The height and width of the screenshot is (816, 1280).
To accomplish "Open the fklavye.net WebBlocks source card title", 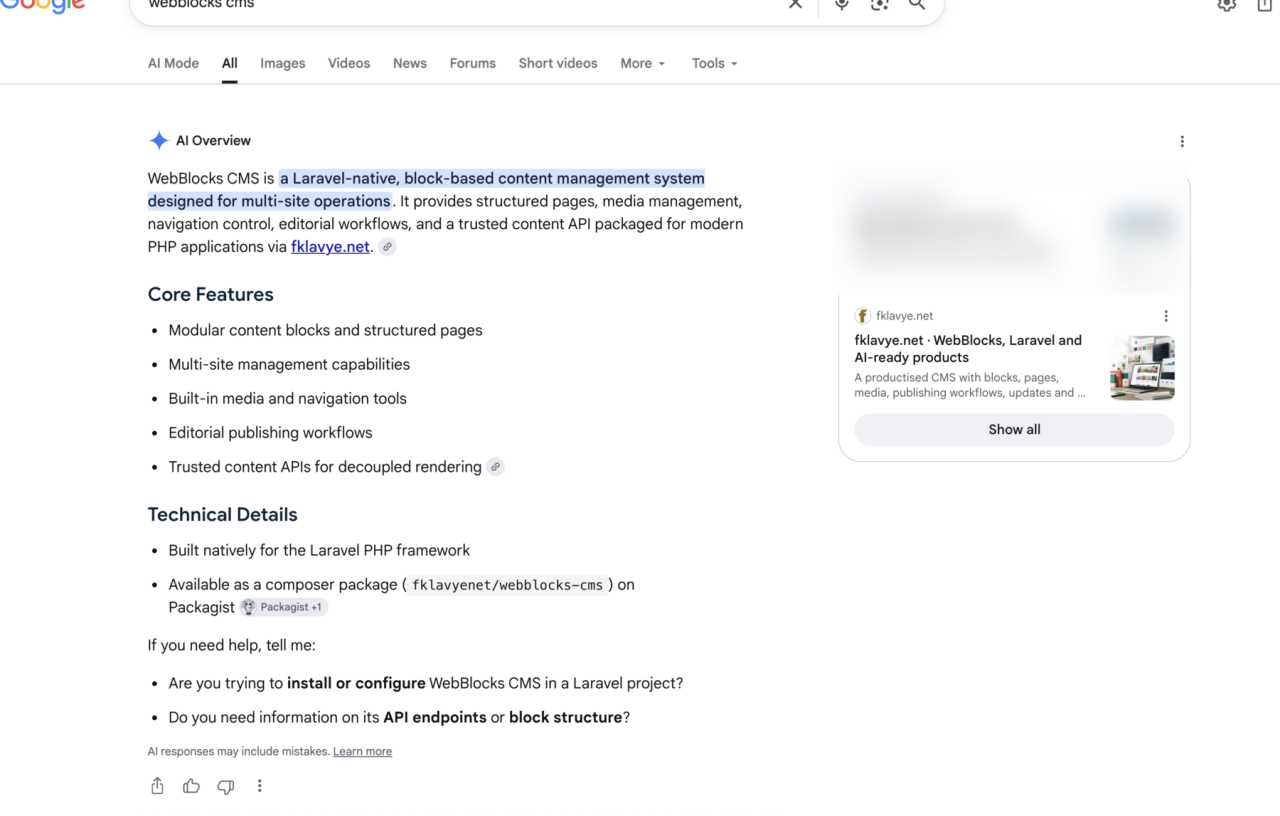I will (968, 349).
